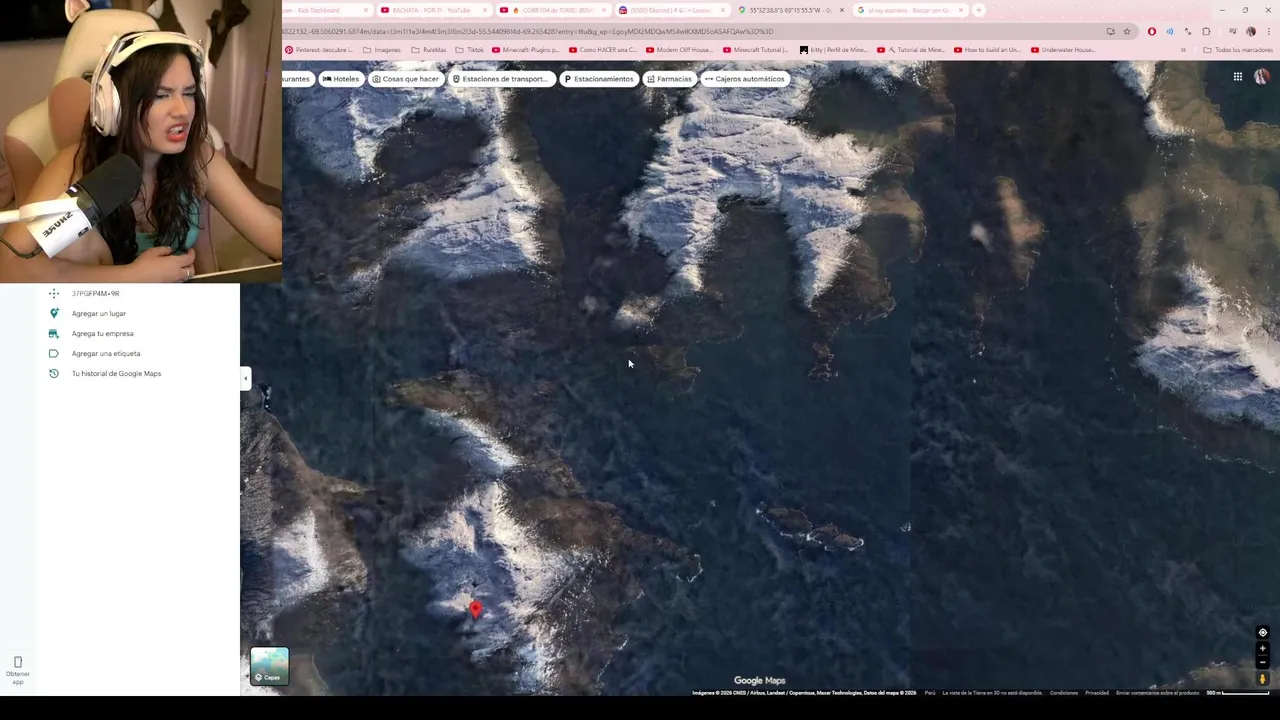Open Google account profile picture in Maps
The image size is (1280, 720).
1262,77
